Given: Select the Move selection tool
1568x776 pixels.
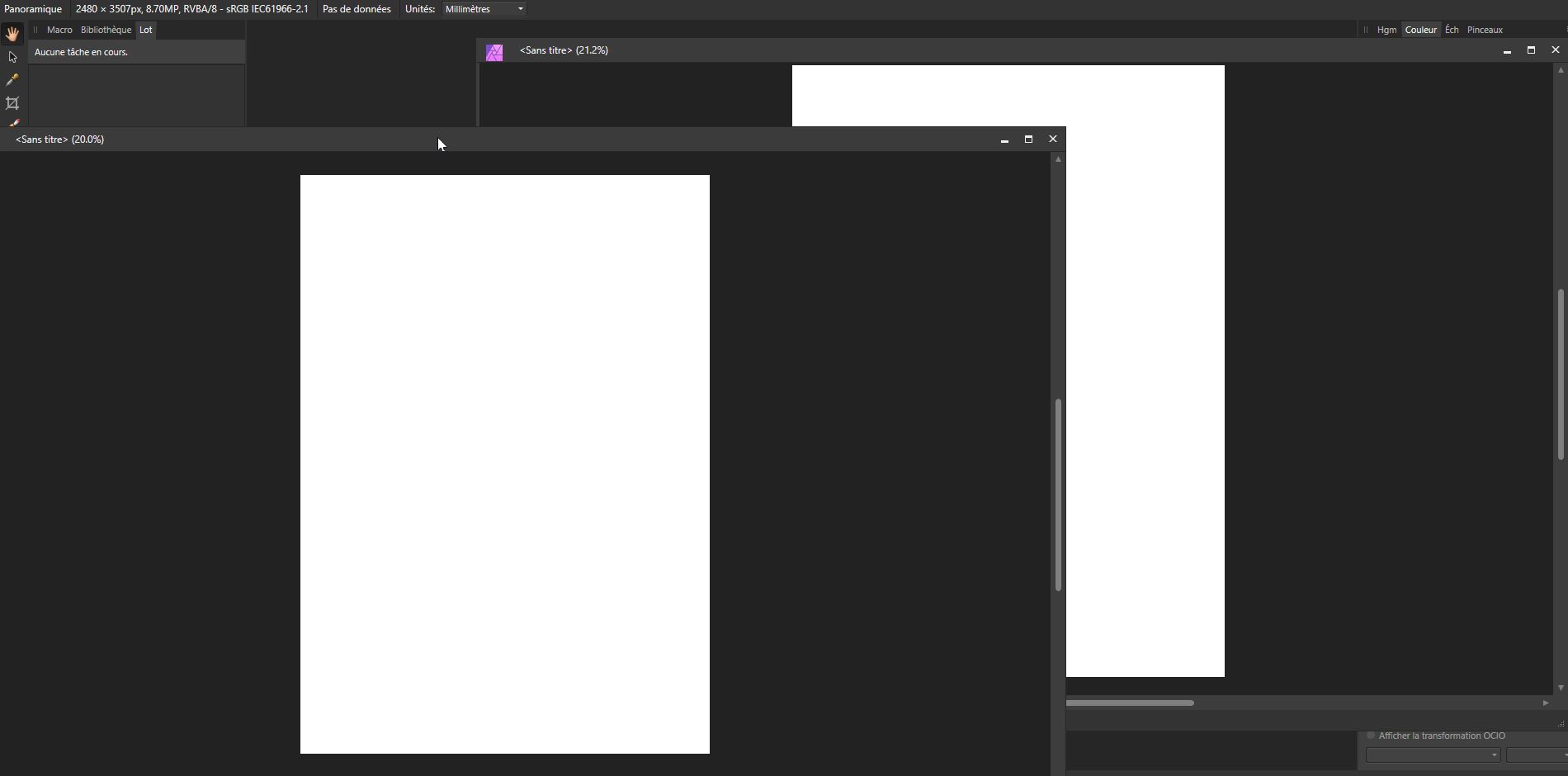Looking at the screenshot, I should 12,57.
